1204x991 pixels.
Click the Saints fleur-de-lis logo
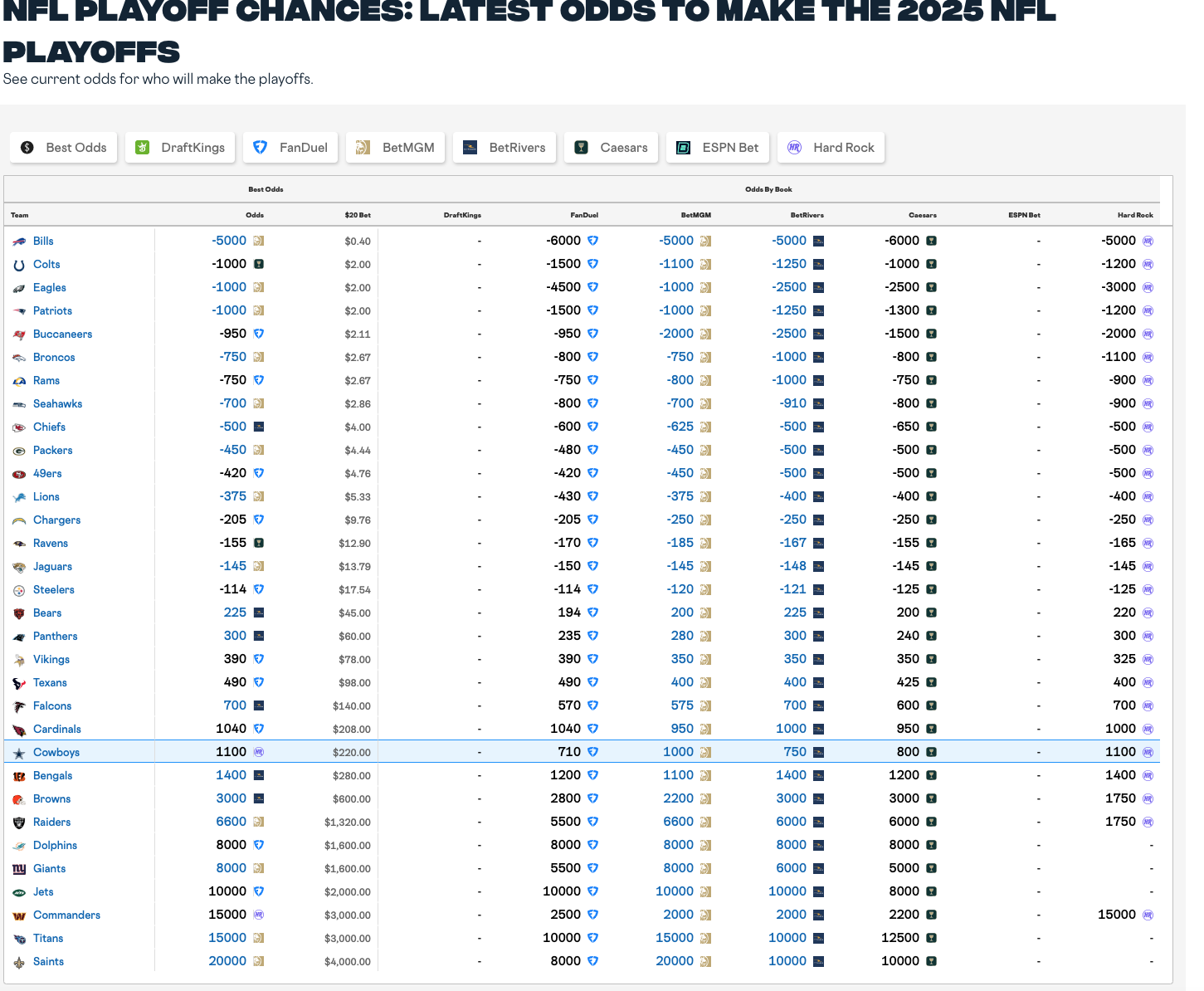[x=19, y=962]
